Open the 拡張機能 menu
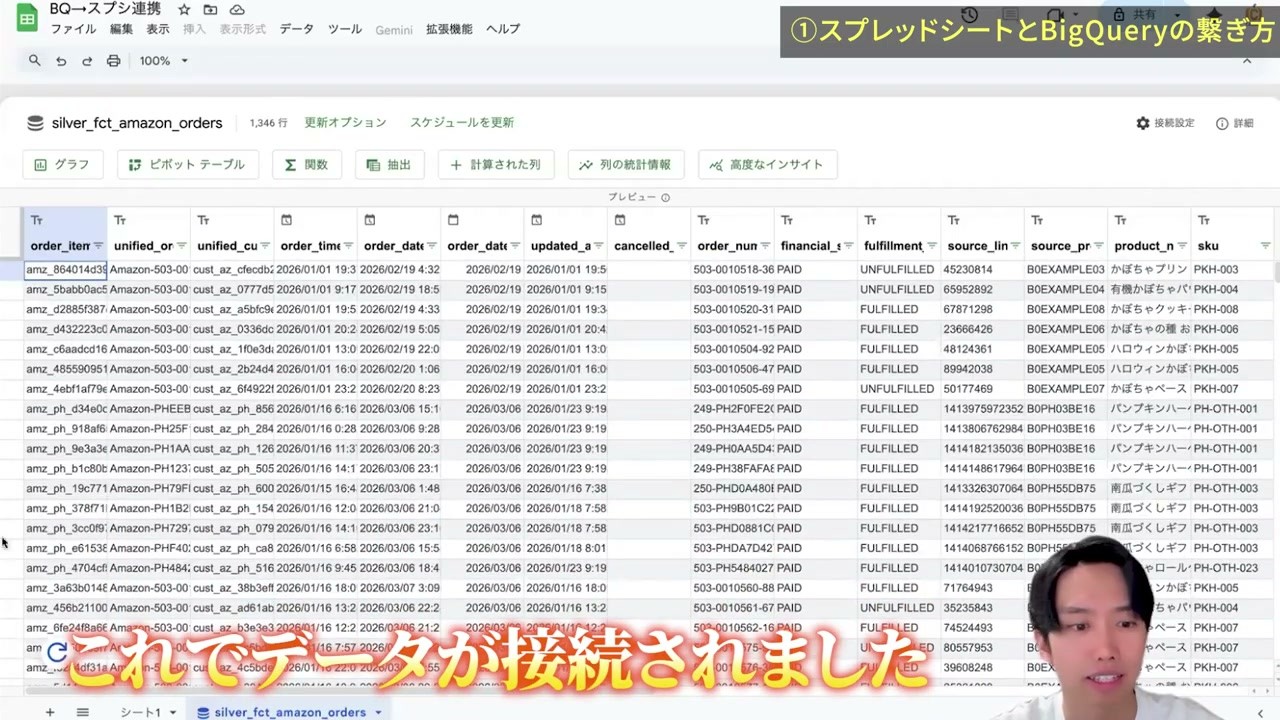Image resolution: width=1280 pixels, height=720 pixels. [x=449, y=29]
